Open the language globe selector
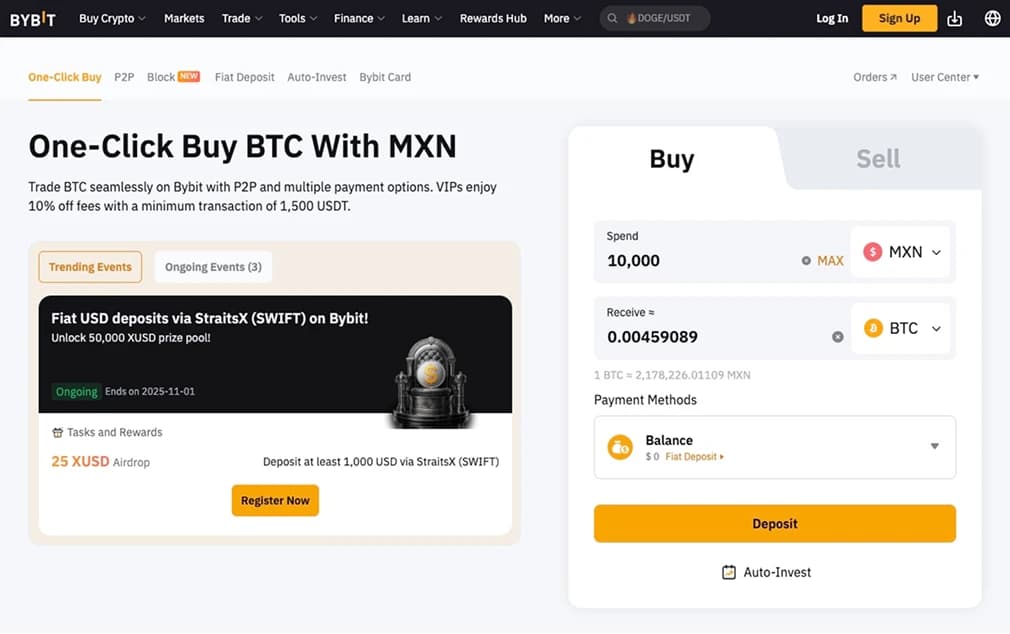 point(990,17)
